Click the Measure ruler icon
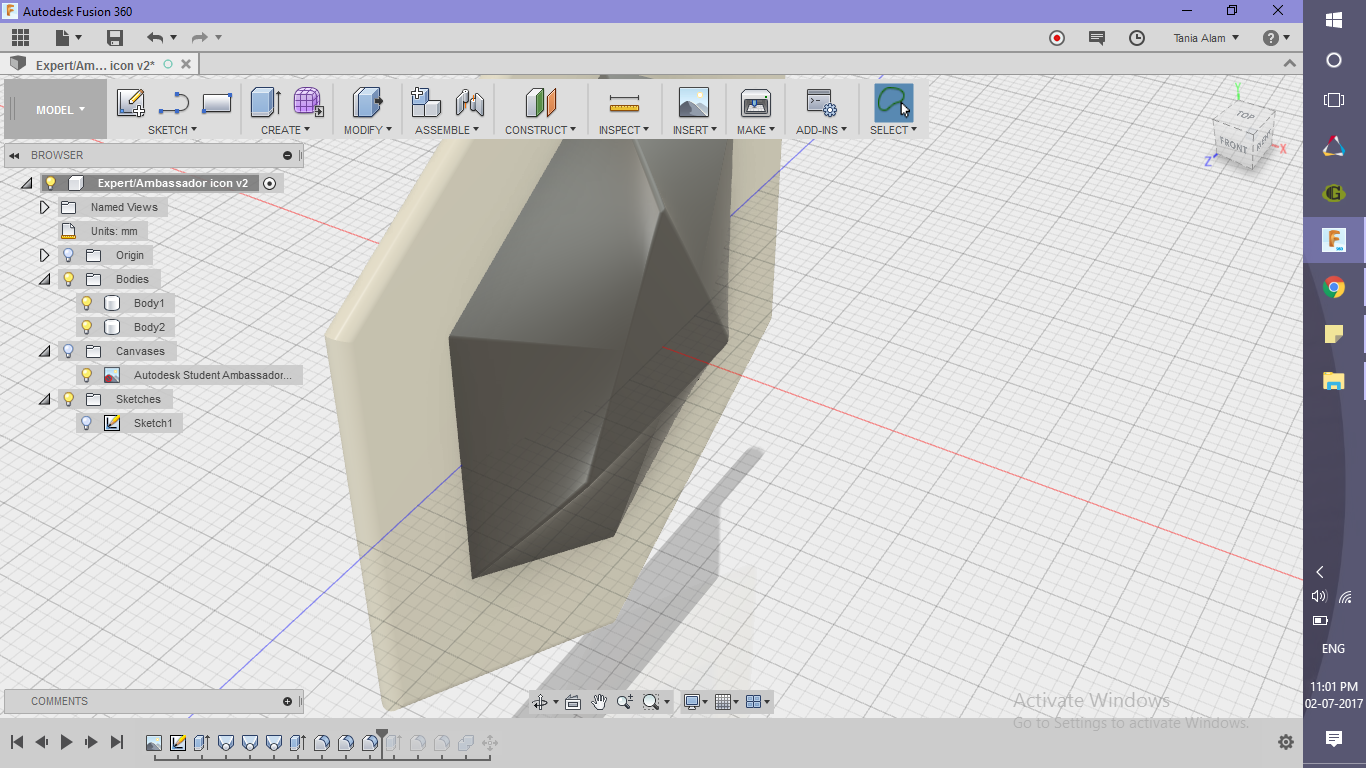The width and height of the screenshot is (1366, 768). pos(624,103)
